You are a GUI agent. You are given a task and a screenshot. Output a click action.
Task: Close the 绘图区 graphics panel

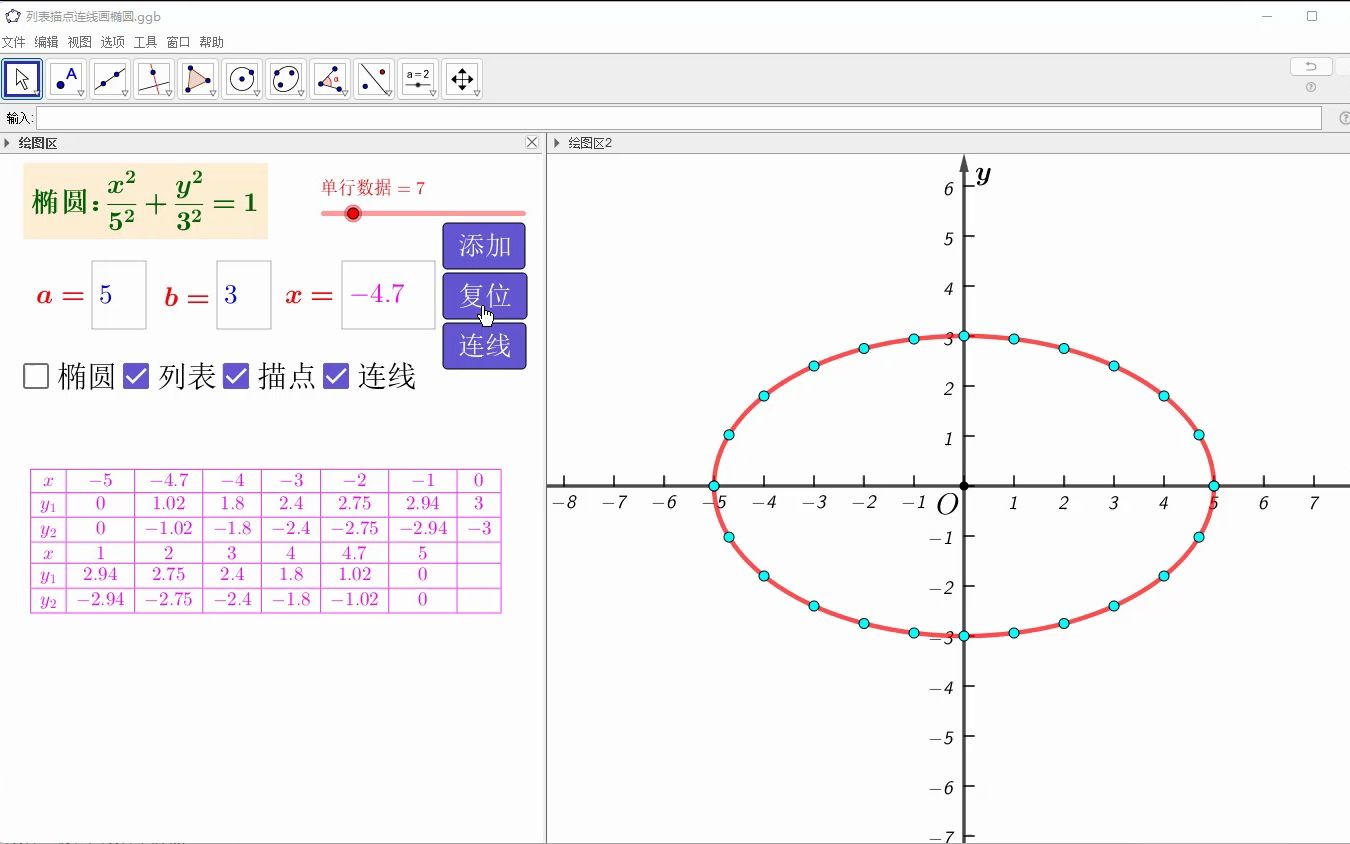(532, 143)
